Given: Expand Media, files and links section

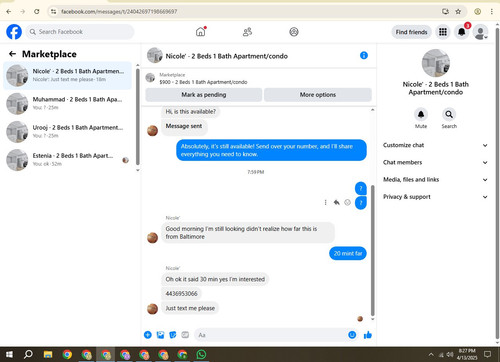Looking at the screenshot, I should (x=435, y=180).
